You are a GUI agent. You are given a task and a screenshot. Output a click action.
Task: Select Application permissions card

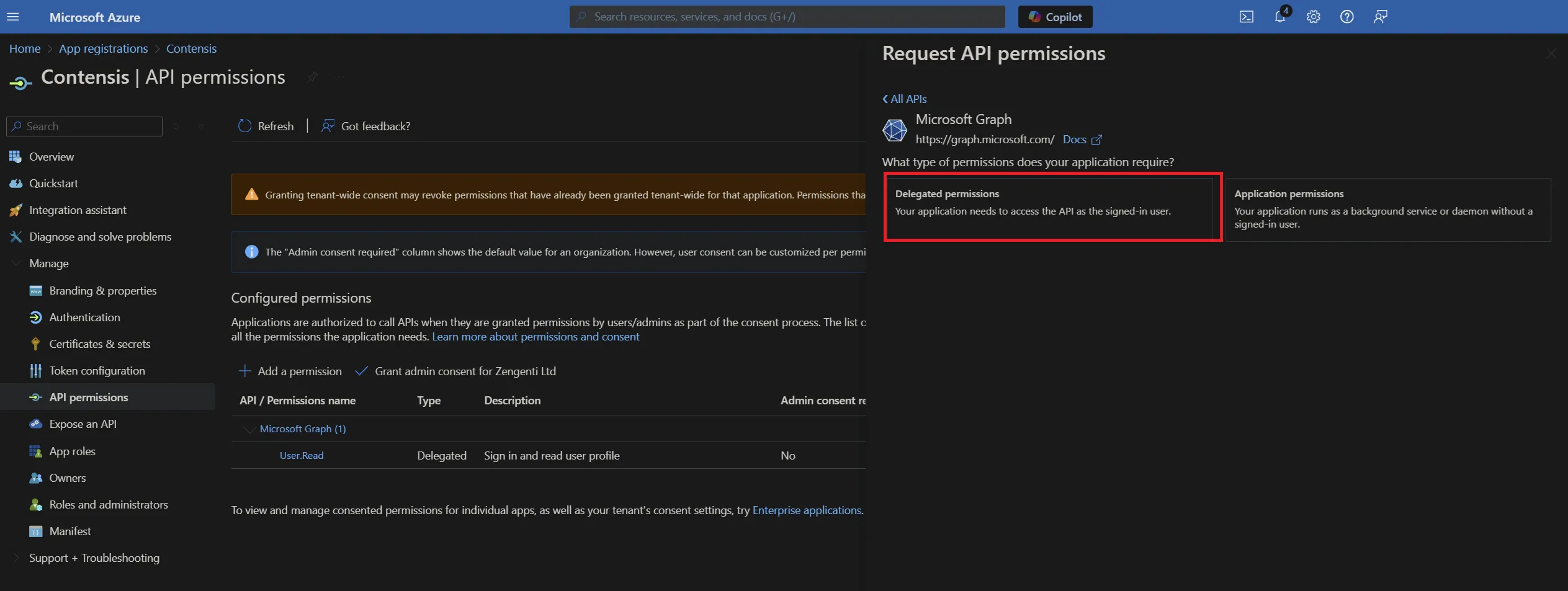(x=1388, y=209)
